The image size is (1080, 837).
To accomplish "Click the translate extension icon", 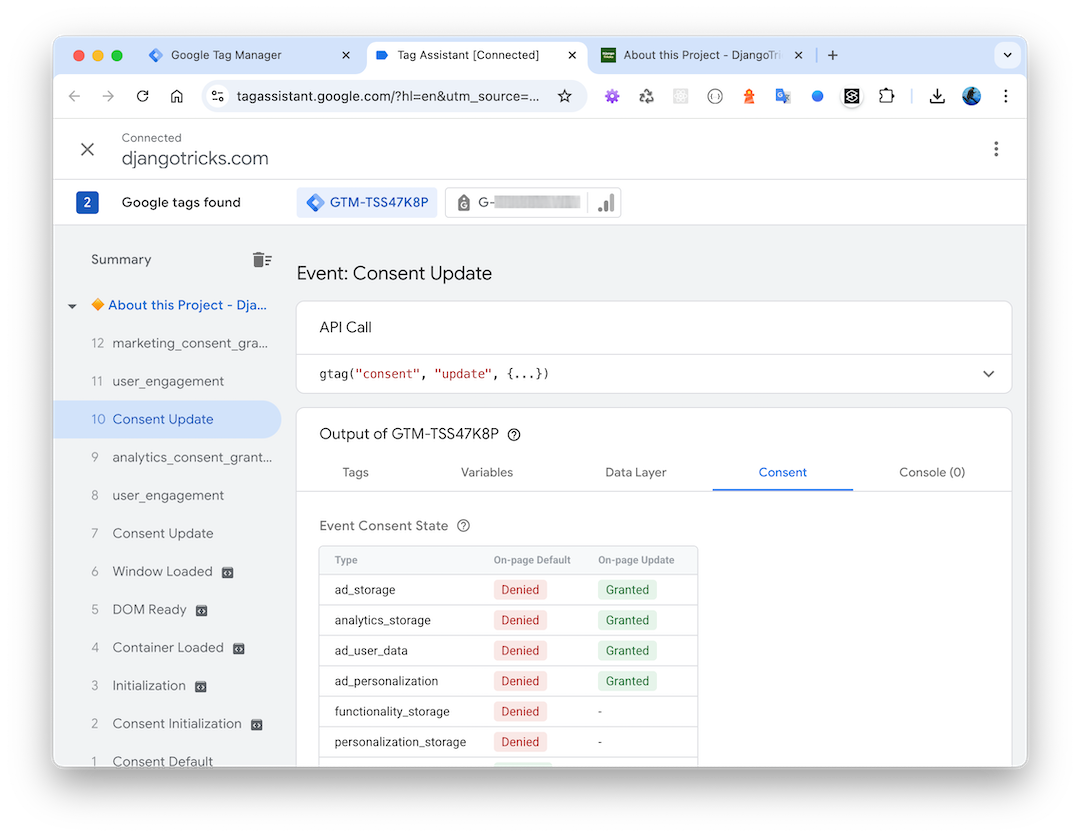I will pyautogui.click(x=782, y=96).
